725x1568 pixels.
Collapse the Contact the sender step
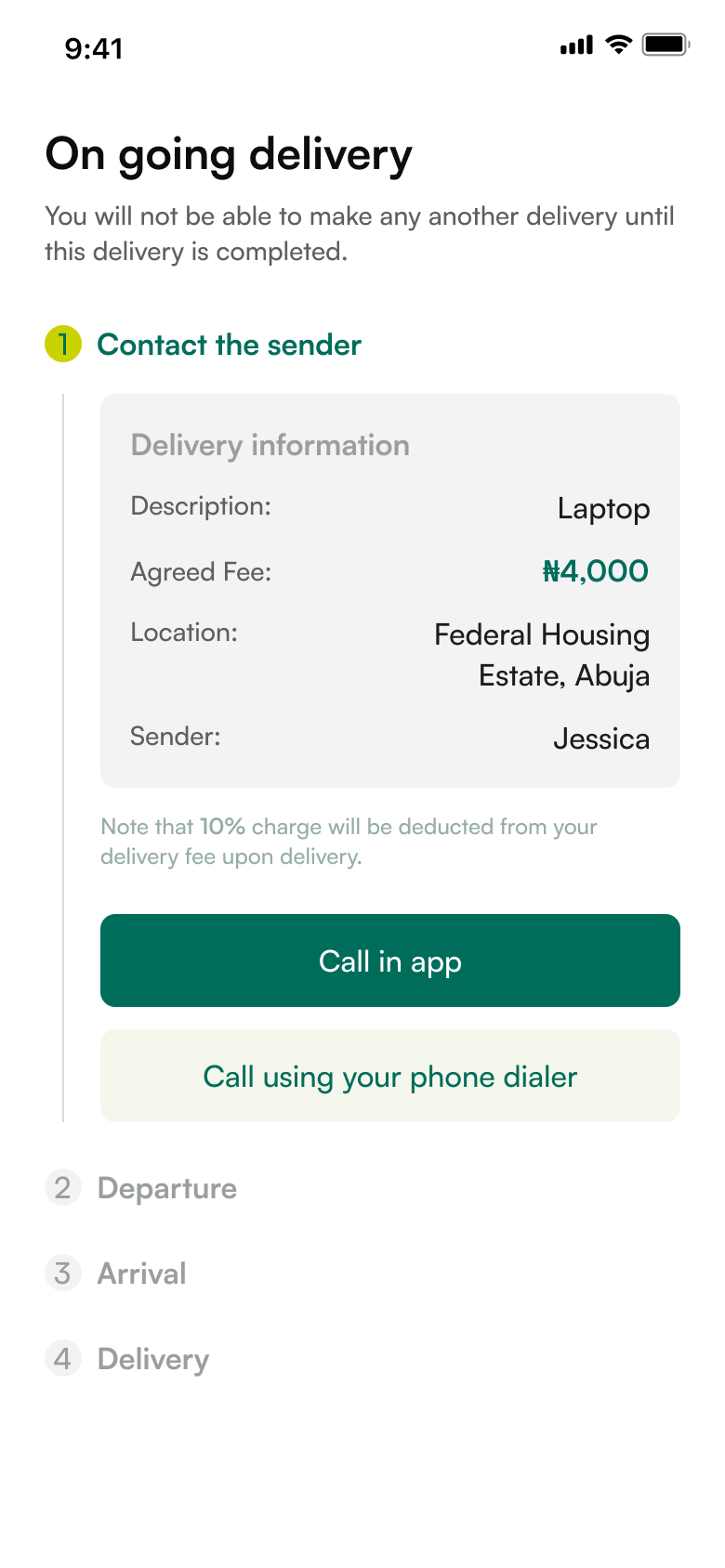(229, 345)
